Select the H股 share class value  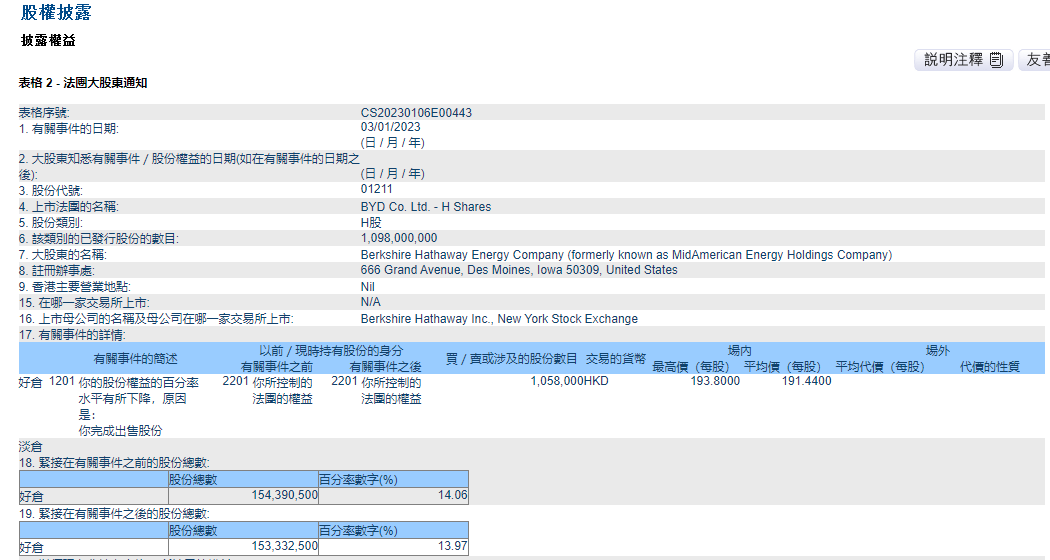coord(370,222)
